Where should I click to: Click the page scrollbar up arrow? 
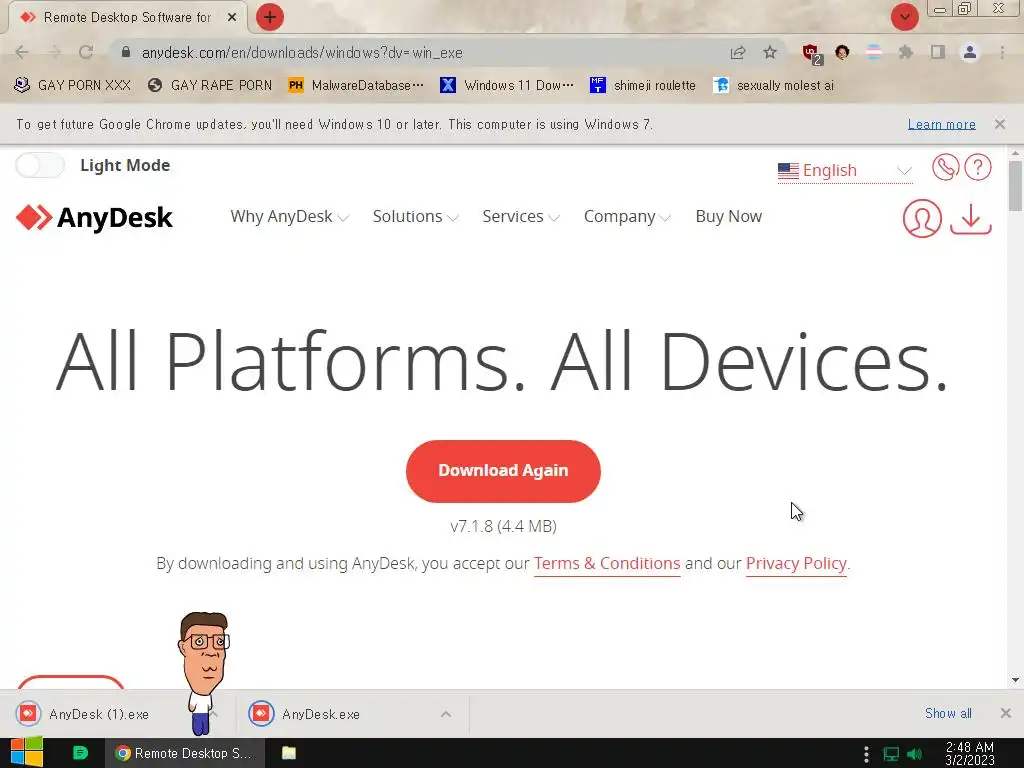[1015, 153]
